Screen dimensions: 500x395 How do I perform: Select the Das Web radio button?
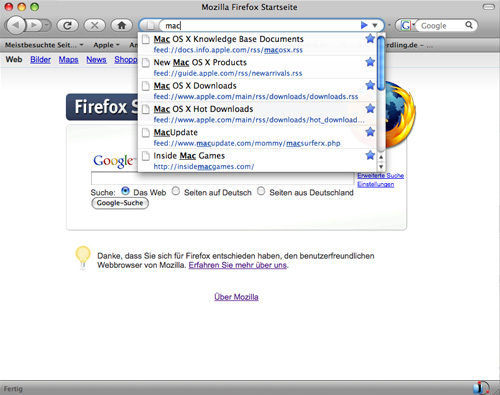(125, 191)
